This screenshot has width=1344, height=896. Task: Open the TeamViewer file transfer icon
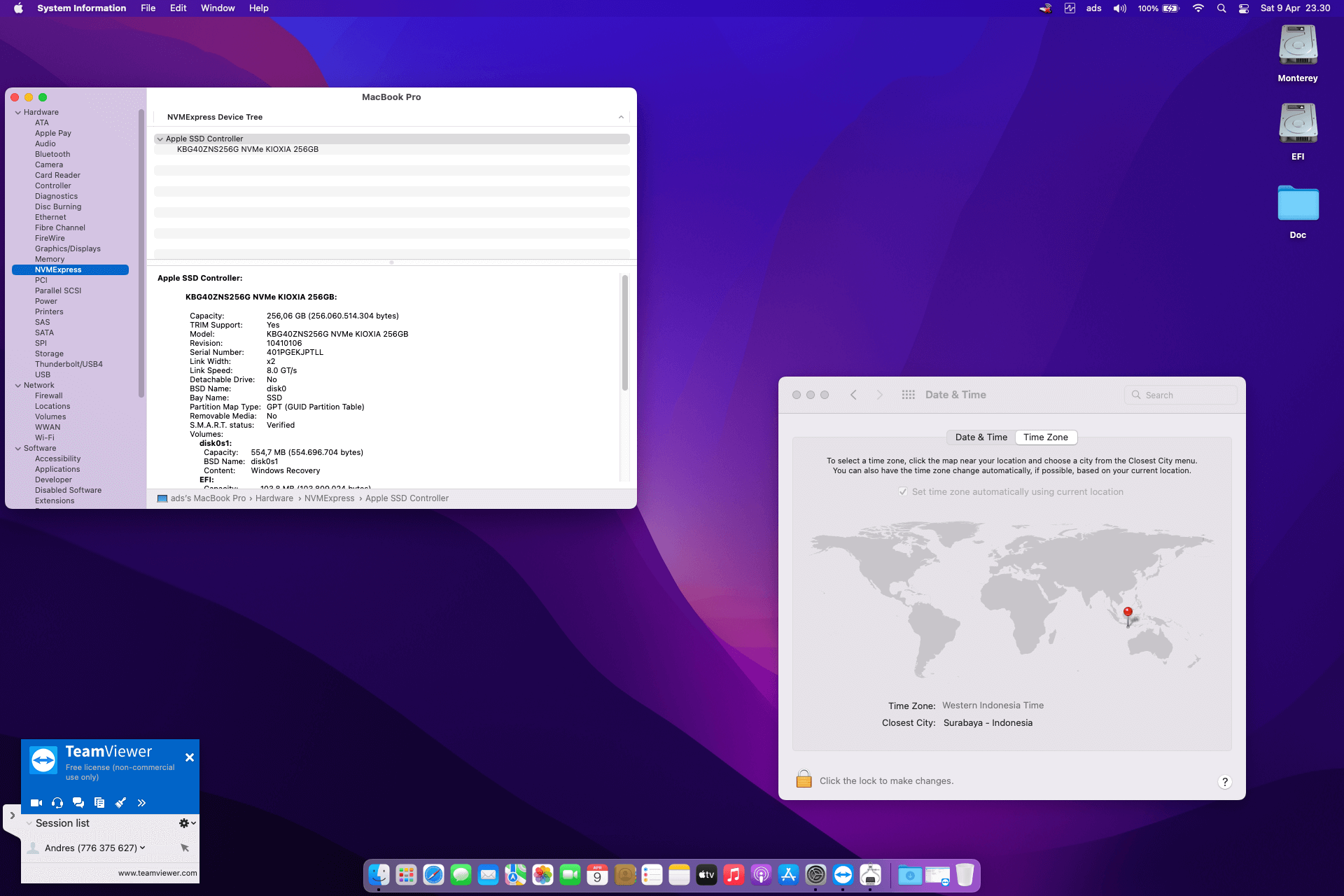(x=99, y=803)
